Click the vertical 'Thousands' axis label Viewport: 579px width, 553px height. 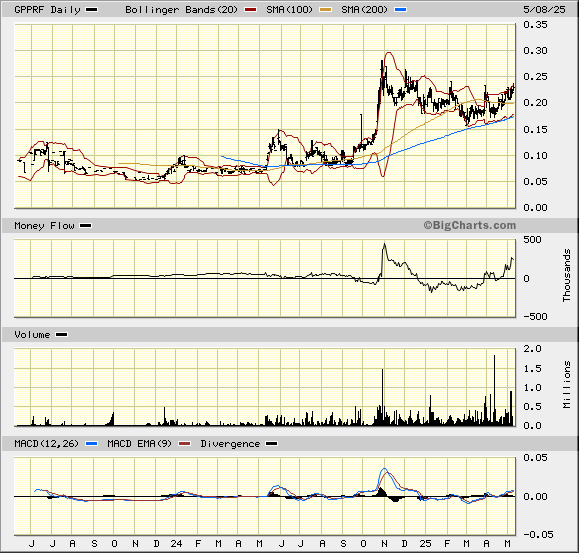567,275
